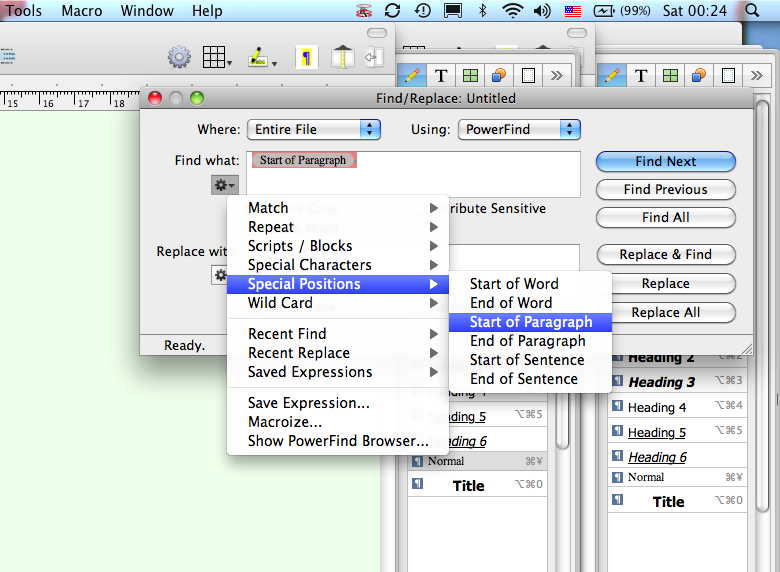
Task: Toggle the yellow show invisibles pilcrow icon
Action: click(306, 57)
